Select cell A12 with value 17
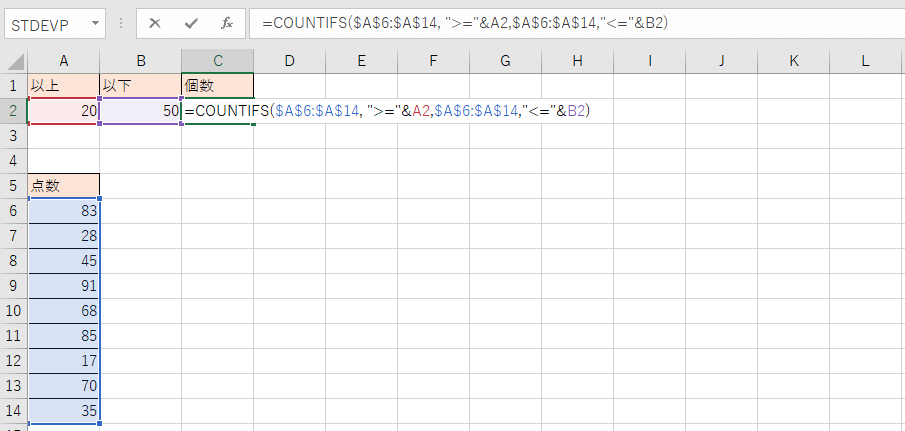Screen dimensions: 905x431 (x=64, y=361)
